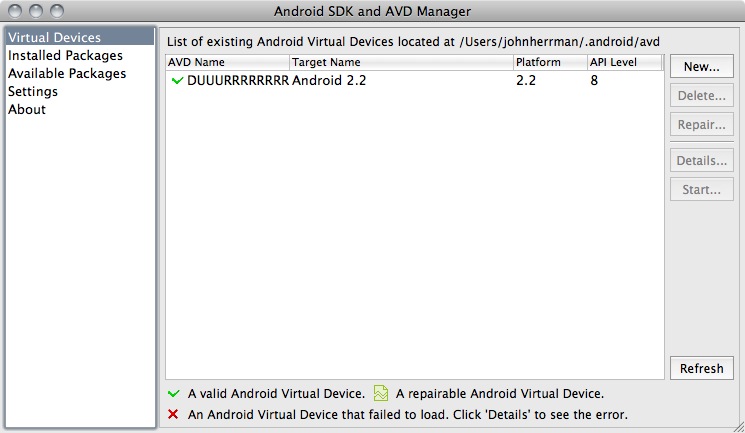Click the Delete... button
This screenshot has height=433, width=745.
point(701,95)
